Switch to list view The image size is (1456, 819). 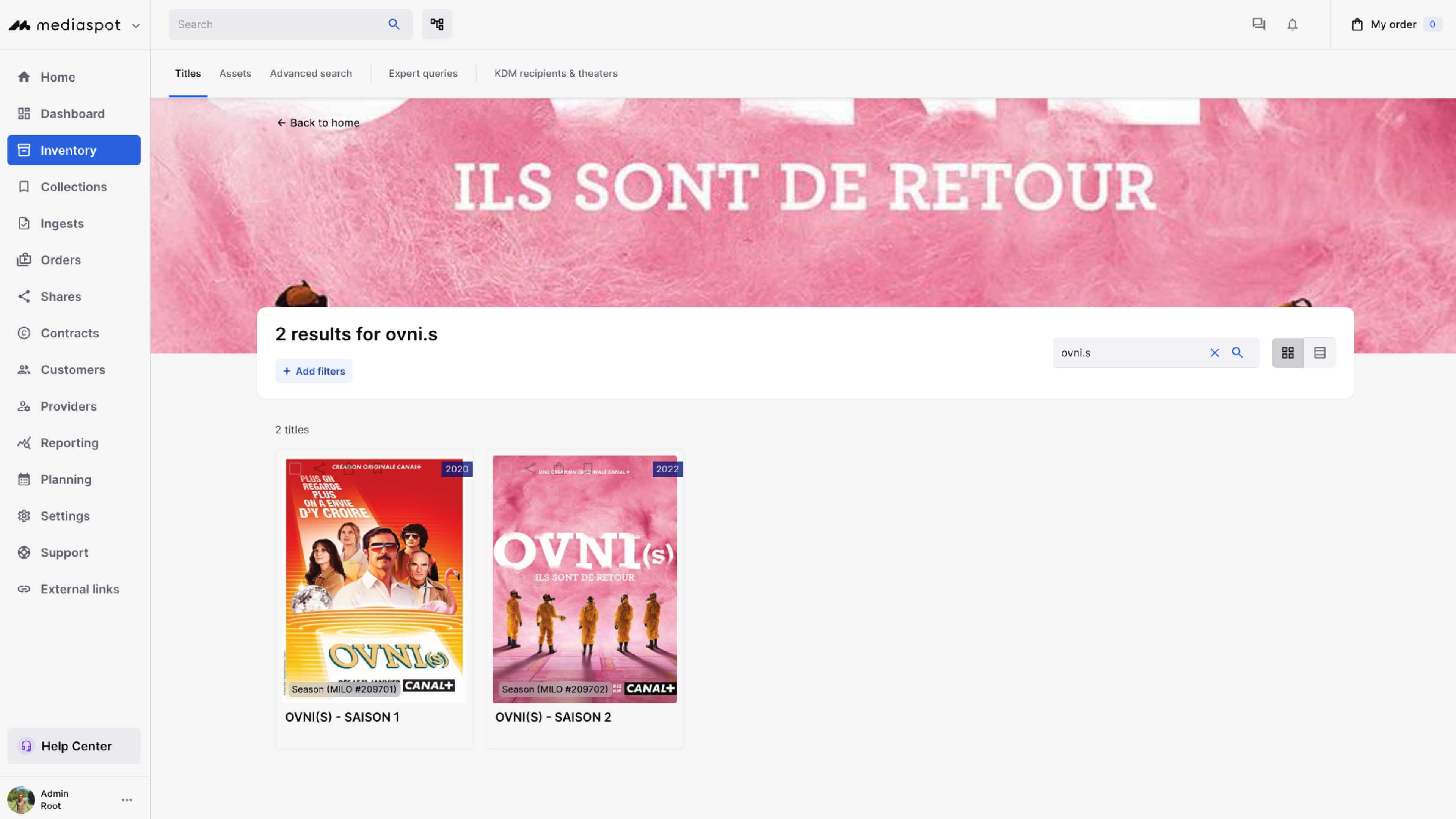(1320, 353)
